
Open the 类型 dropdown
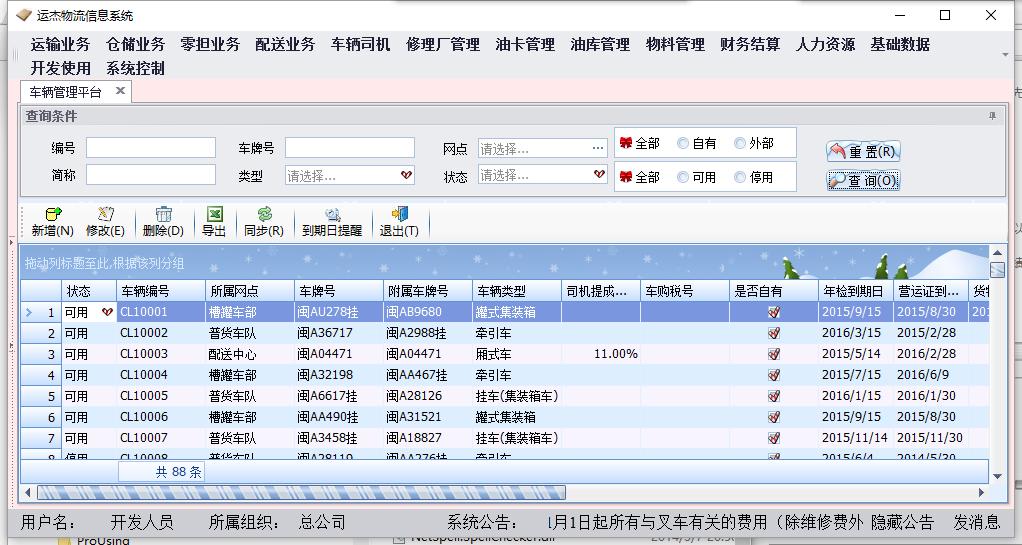[406, 175]
